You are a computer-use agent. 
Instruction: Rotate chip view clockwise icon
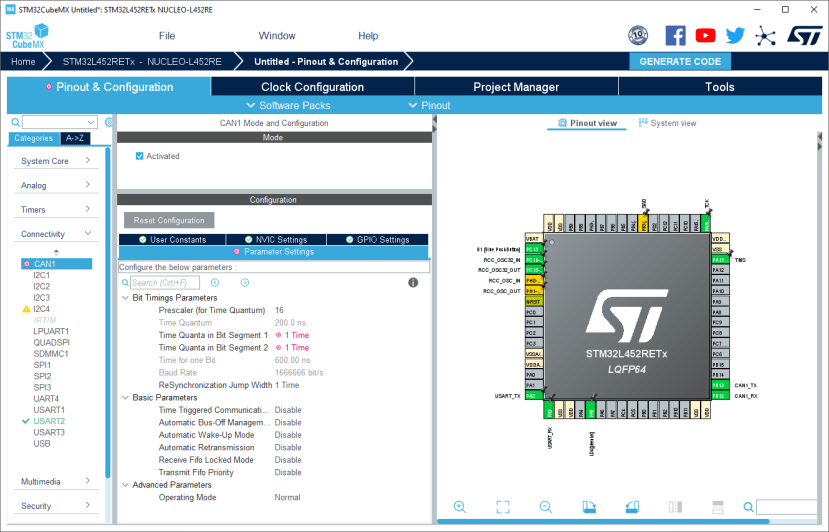point(589,507)
